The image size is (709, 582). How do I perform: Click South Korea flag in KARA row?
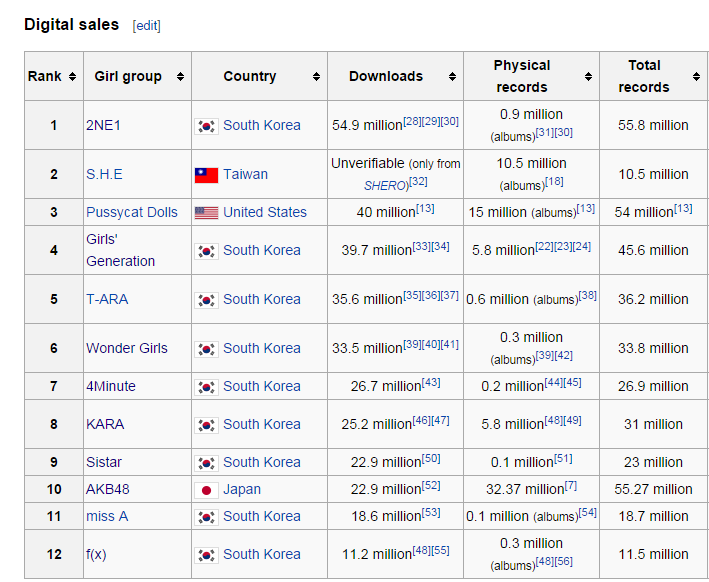click(x=207, y=425)
